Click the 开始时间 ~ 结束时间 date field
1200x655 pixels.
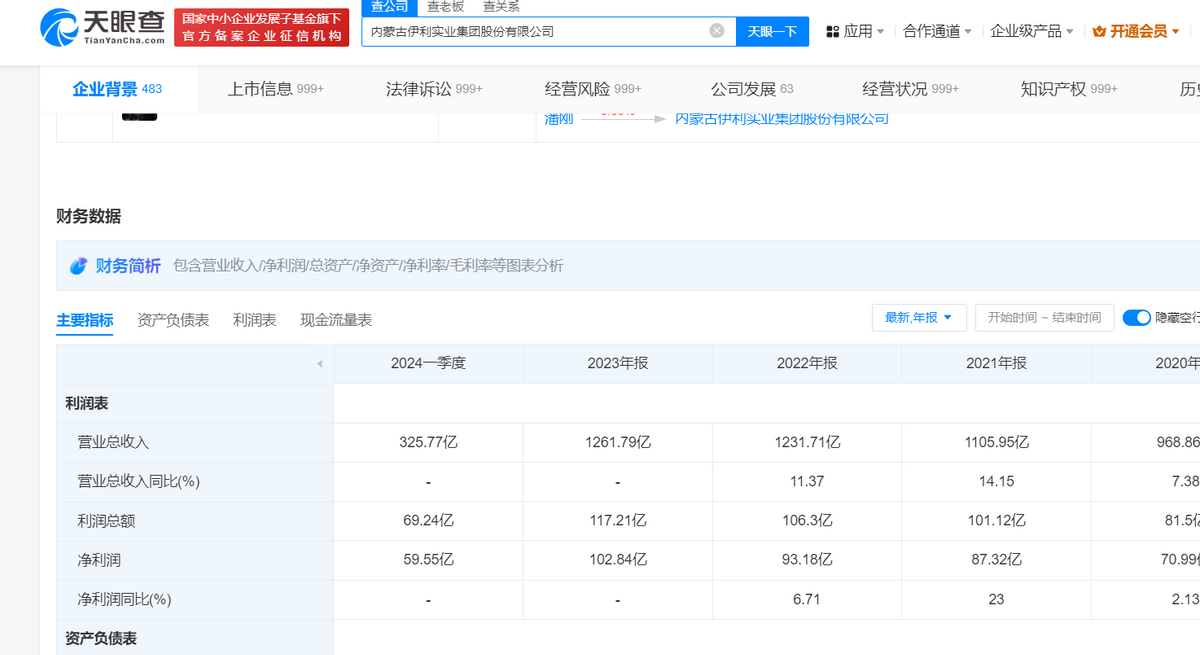click(1043, 318)
